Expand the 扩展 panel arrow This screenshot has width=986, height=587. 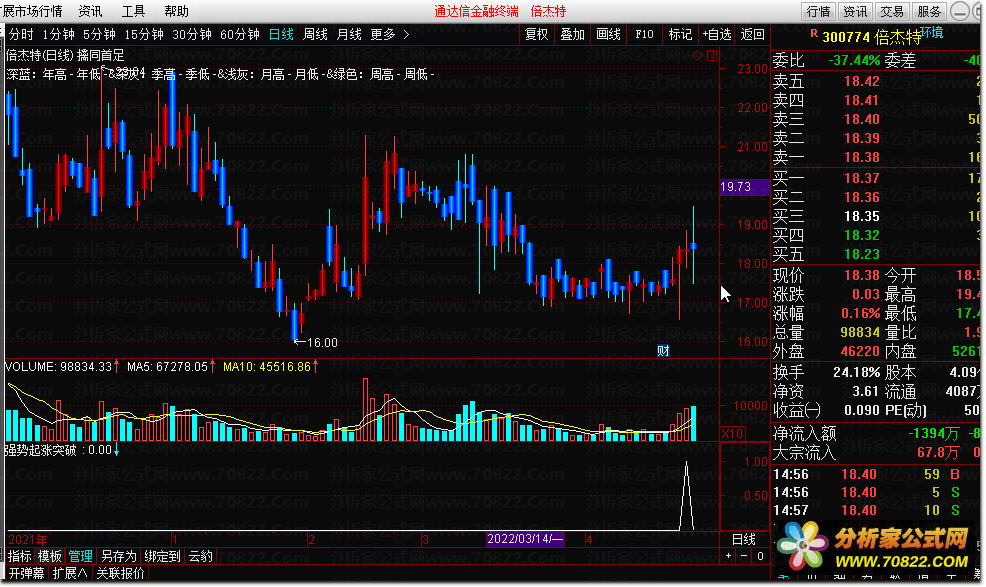pos(70,573)
